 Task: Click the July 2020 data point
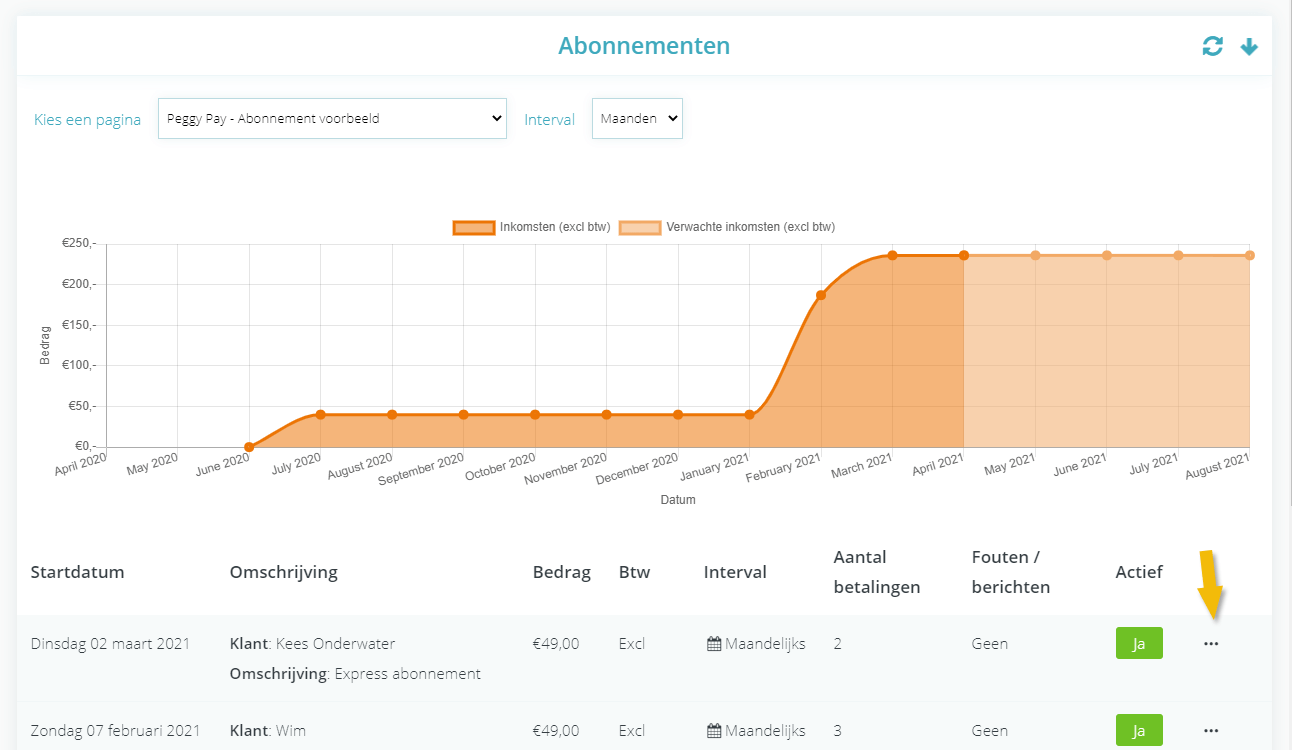tap(320, 414)
